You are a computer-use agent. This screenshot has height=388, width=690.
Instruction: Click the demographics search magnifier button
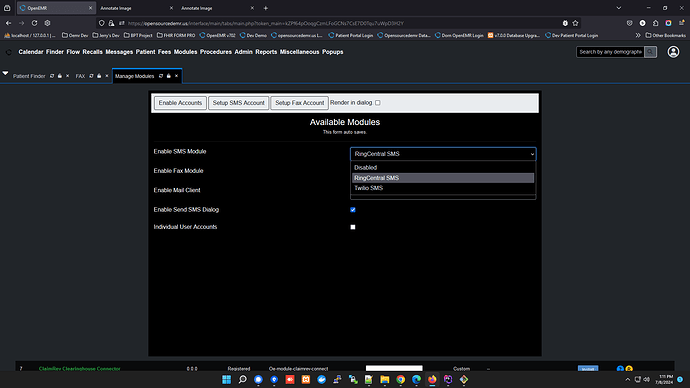point(650,52)
